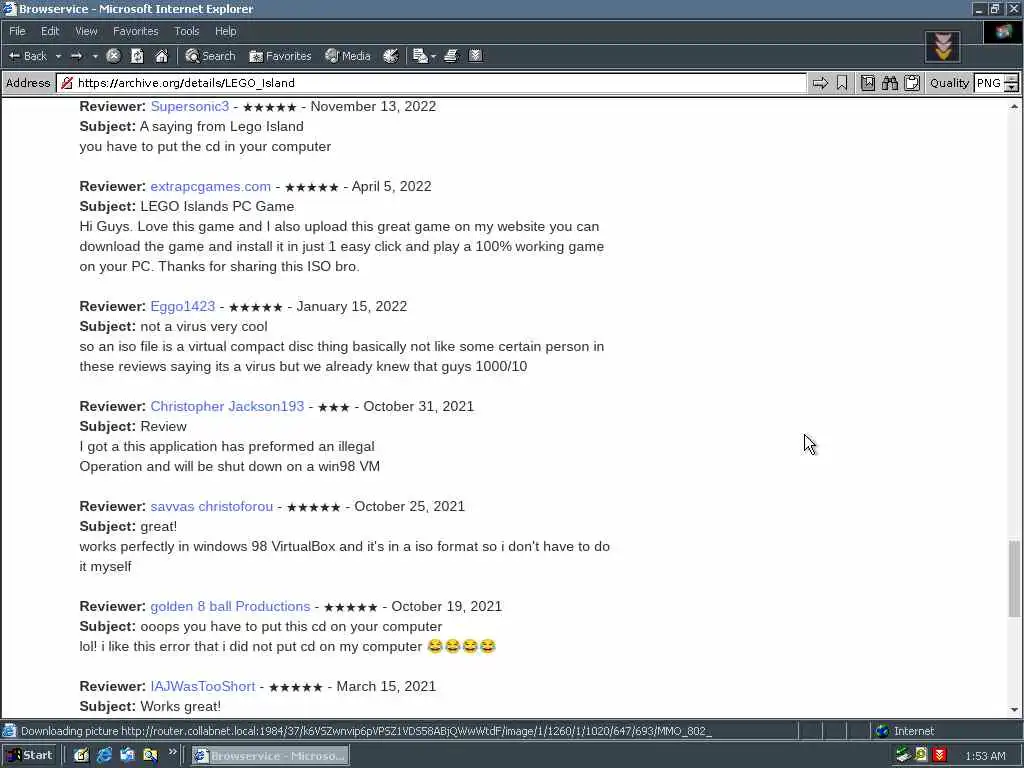Open the Edit menu
The image size is (1024, 768).
(50, 31)
